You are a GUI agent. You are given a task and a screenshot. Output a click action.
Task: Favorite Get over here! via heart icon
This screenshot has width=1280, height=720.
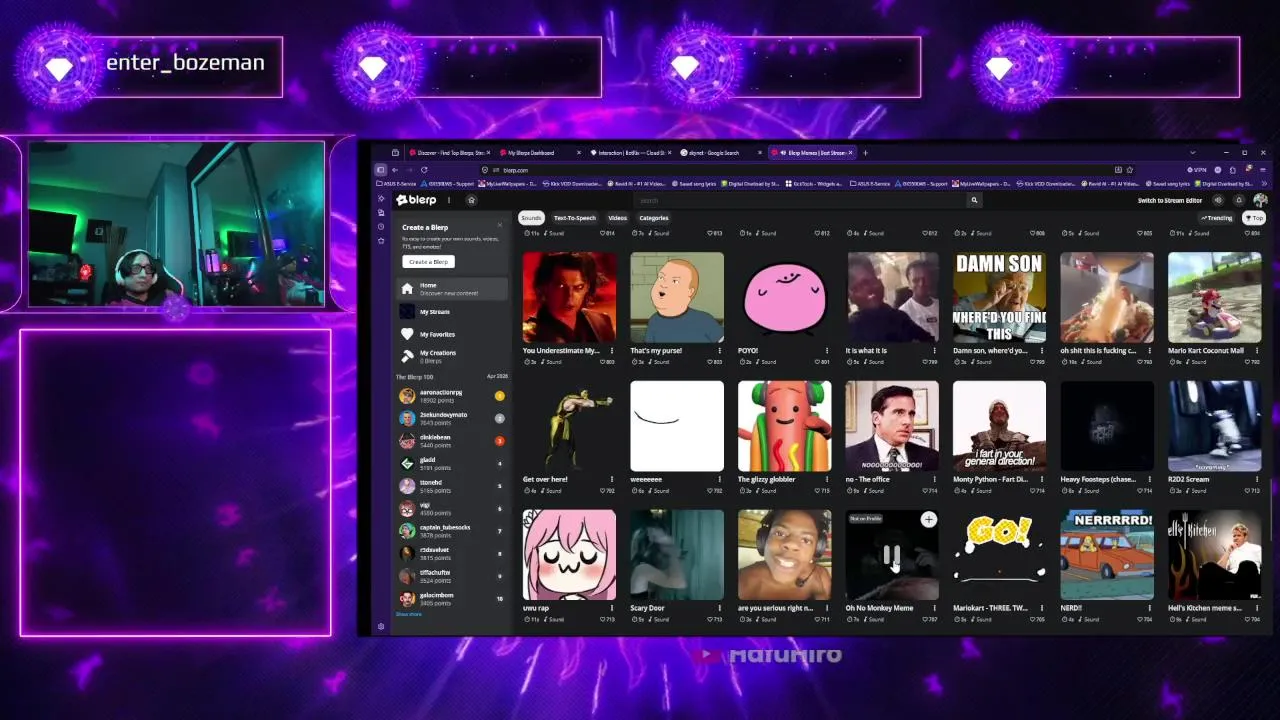(x=604, y=491)
